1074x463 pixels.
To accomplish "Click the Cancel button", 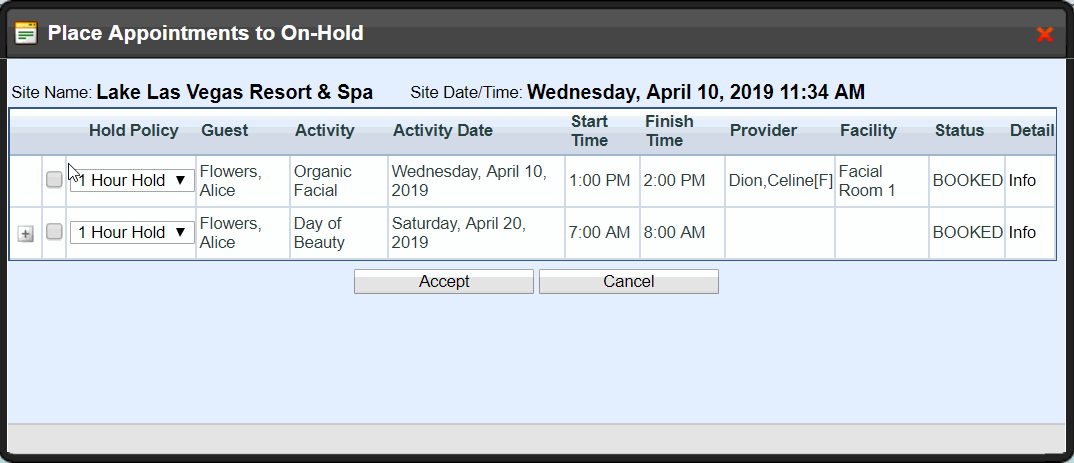I will tap(629, 281).
